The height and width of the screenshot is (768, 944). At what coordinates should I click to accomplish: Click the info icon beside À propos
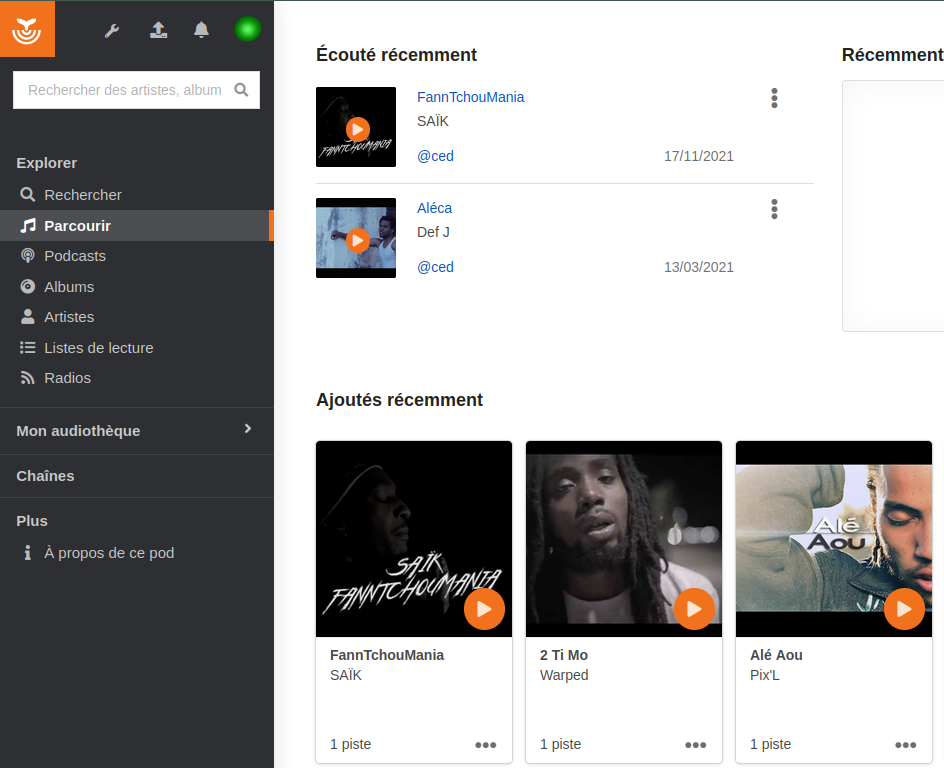coord(27,553)
